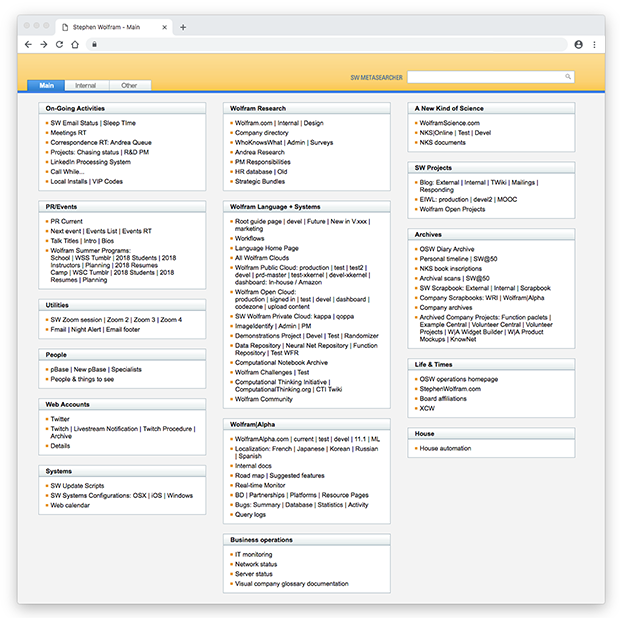Click the Night Alert link
The image size is (620, 620).
86,330
